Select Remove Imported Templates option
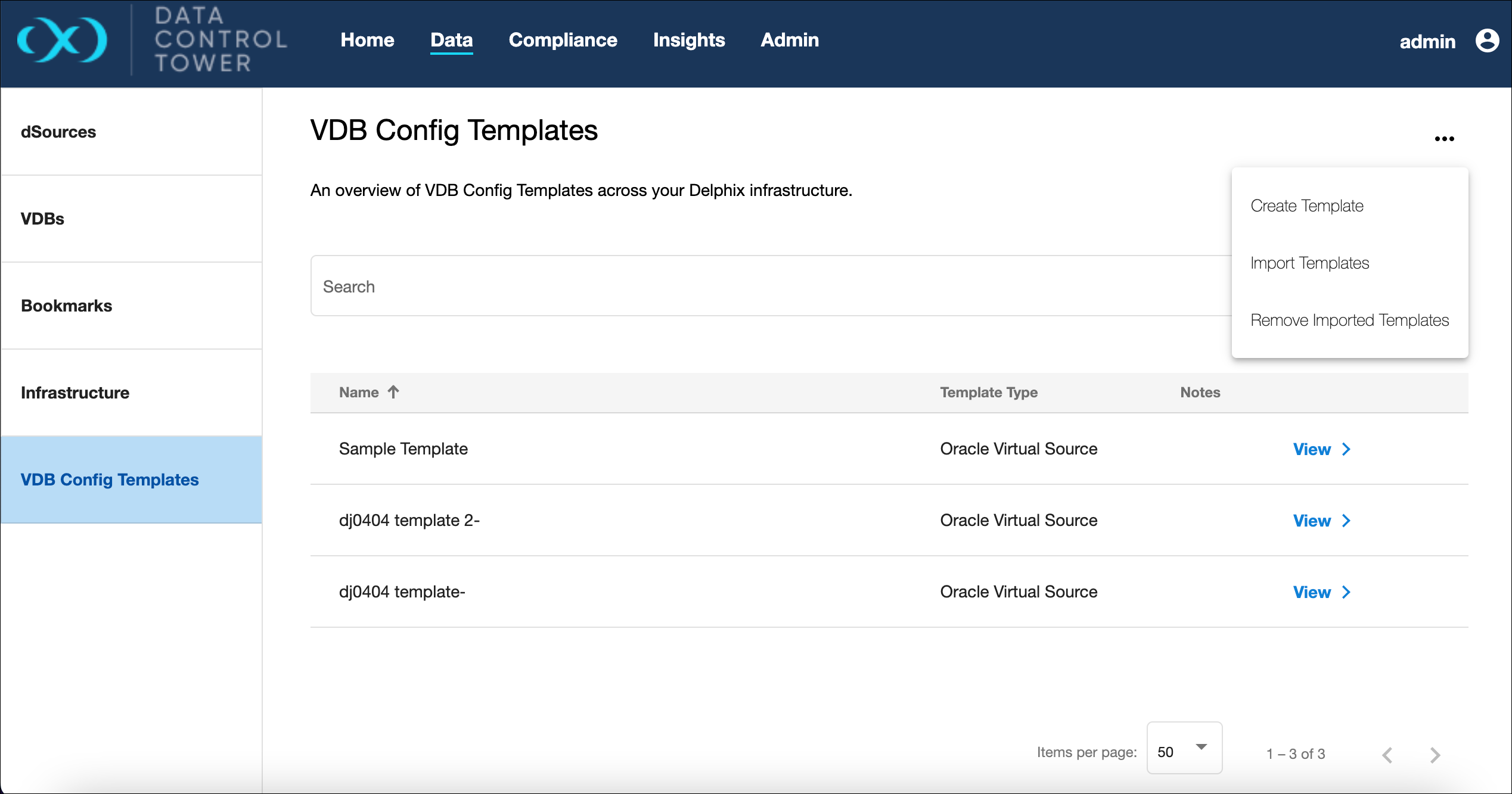This screenshot has width=1512, height=794. [1349, 320]
